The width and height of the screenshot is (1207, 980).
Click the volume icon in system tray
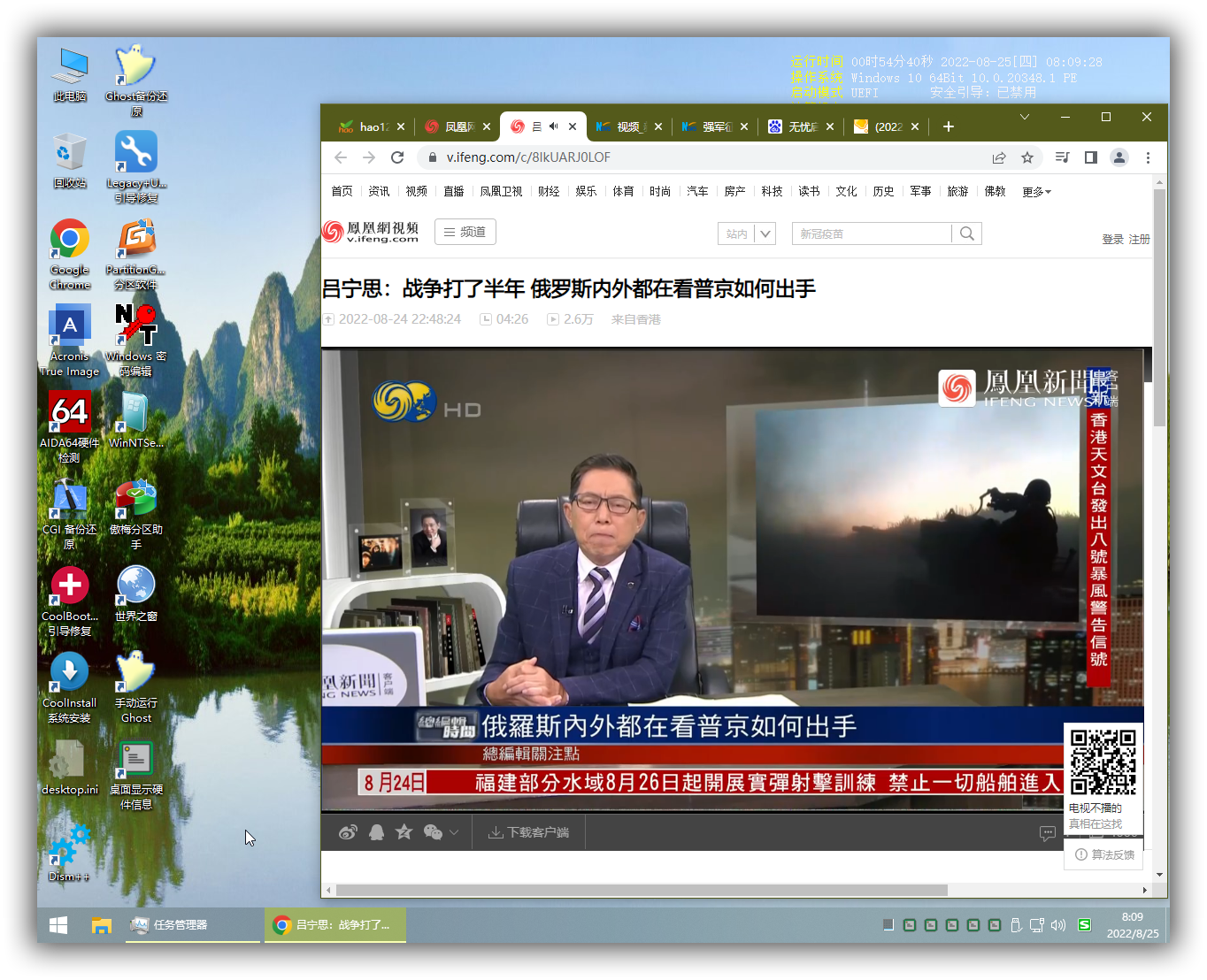(x=1058, y=925)
